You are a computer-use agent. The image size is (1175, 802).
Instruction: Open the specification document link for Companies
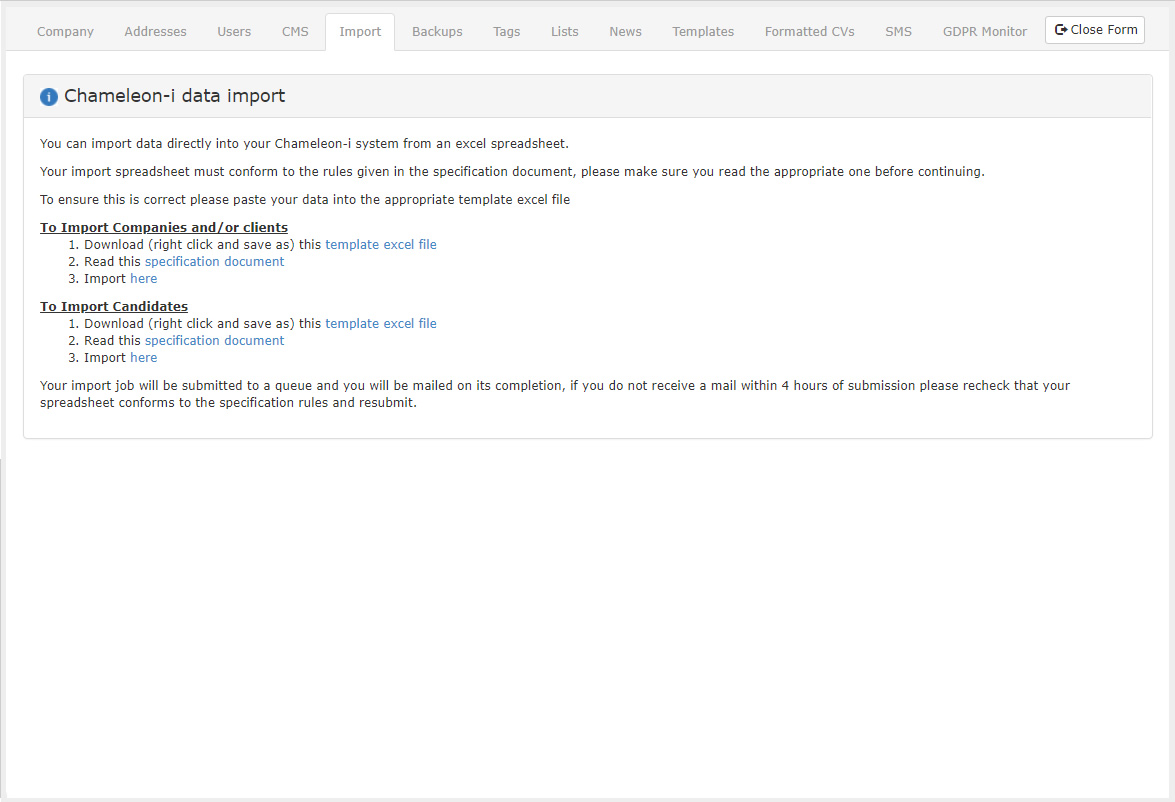coord(214,262)
